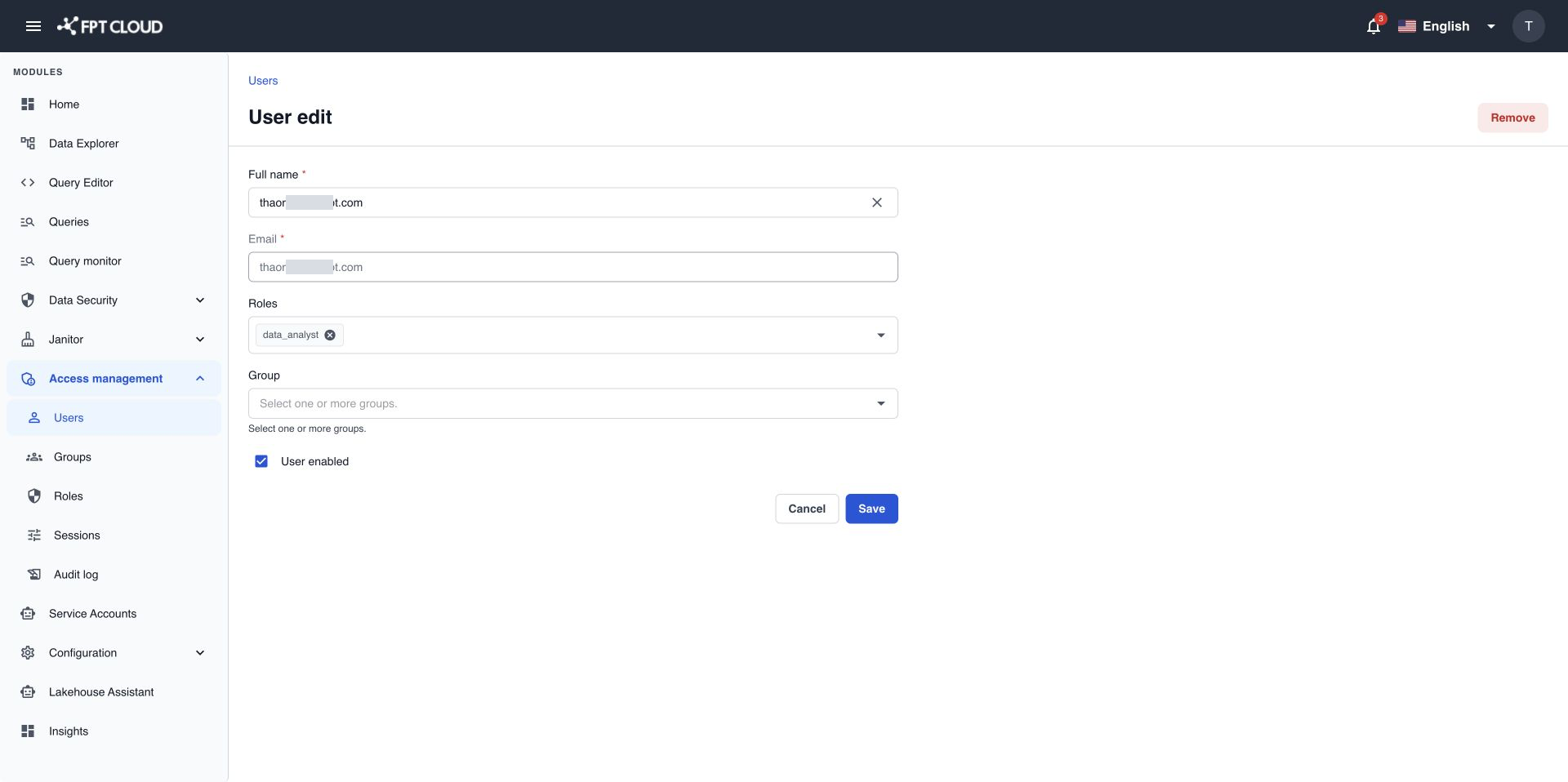Open the user avatar T

(1528, 26)
